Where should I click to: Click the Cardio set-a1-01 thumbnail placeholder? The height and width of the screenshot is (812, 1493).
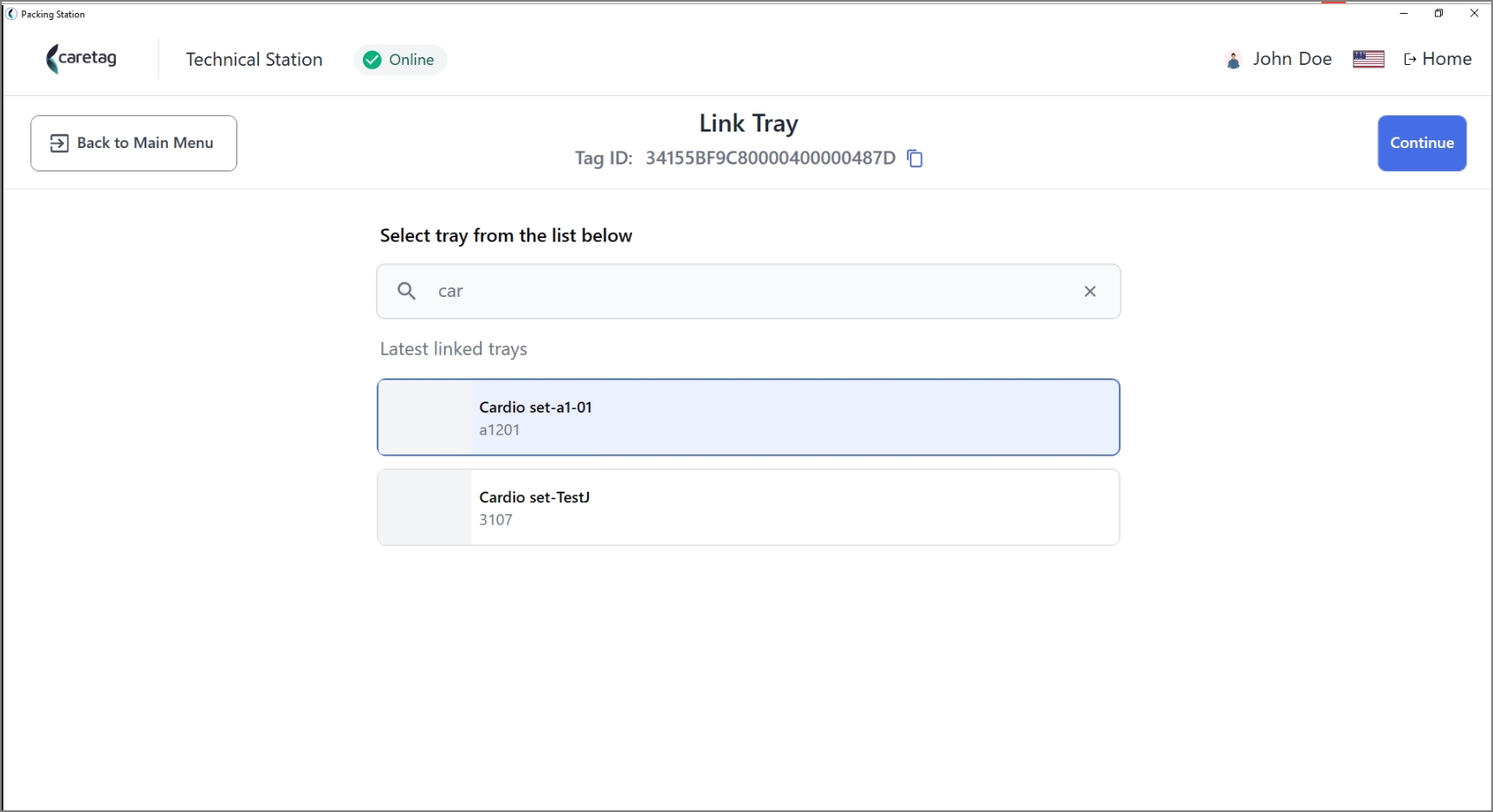(x=425, y=417)
